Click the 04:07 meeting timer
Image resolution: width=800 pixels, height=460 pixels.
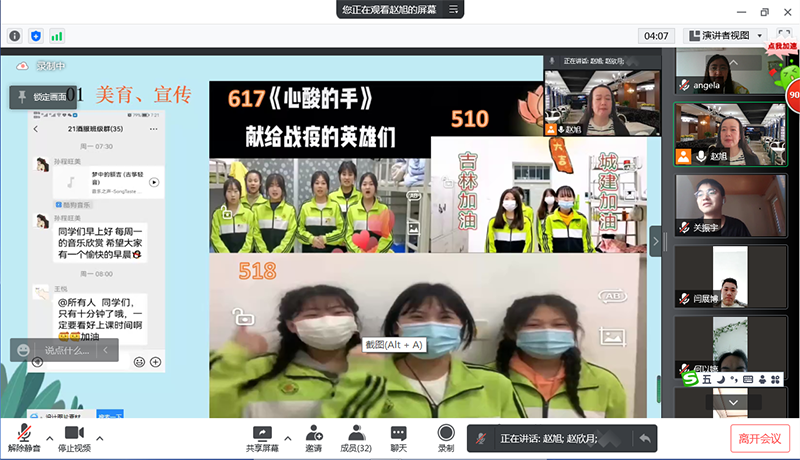(656, 36)
